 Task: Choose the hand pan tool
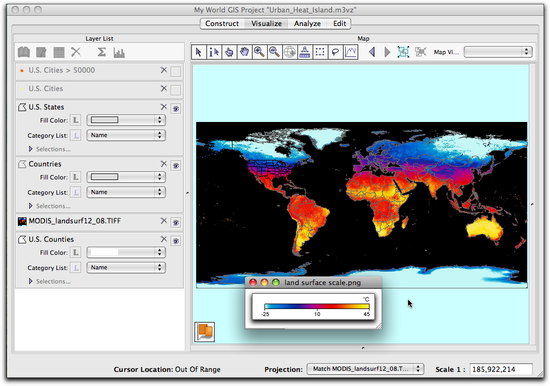click(244, 52)
